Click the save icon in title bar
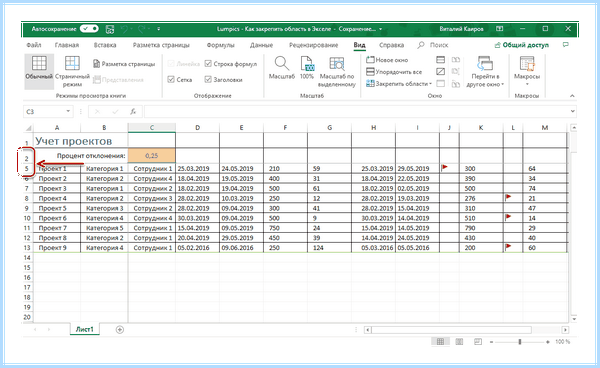600x368 pixels. [110, 29]
